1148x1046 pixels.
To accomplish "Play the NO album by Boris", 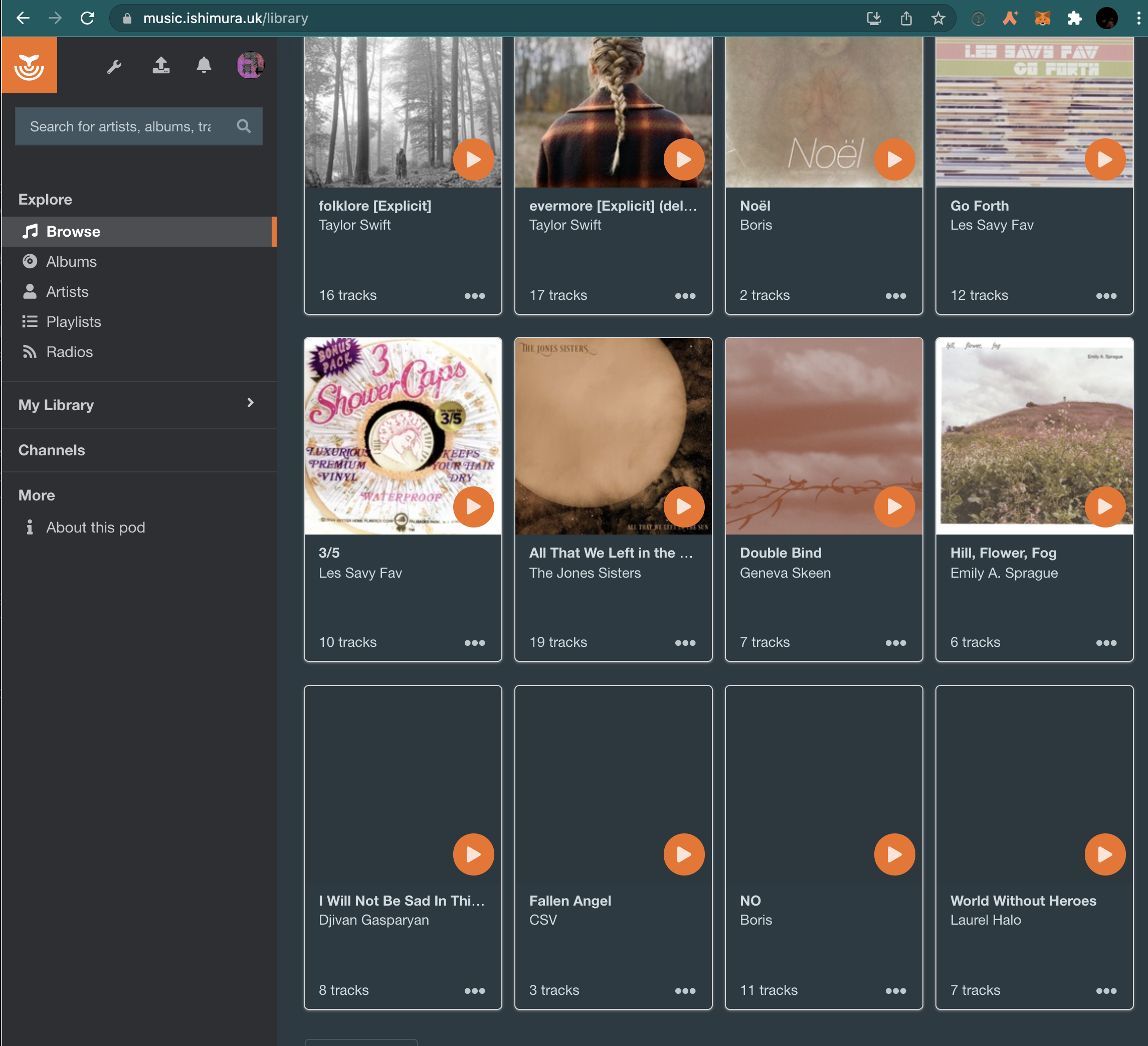I will click(x=895, y=854).
